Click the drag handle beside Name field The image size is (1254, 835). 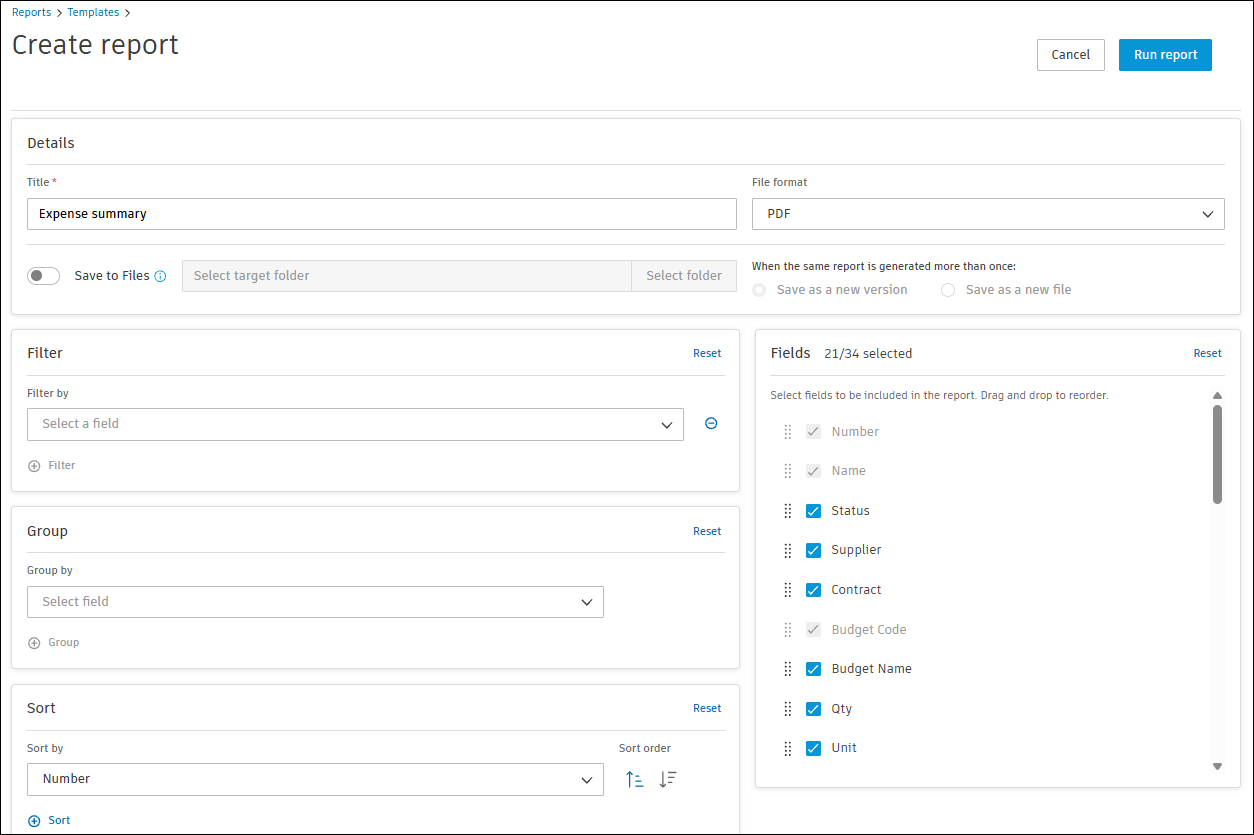tap(787, 471)
